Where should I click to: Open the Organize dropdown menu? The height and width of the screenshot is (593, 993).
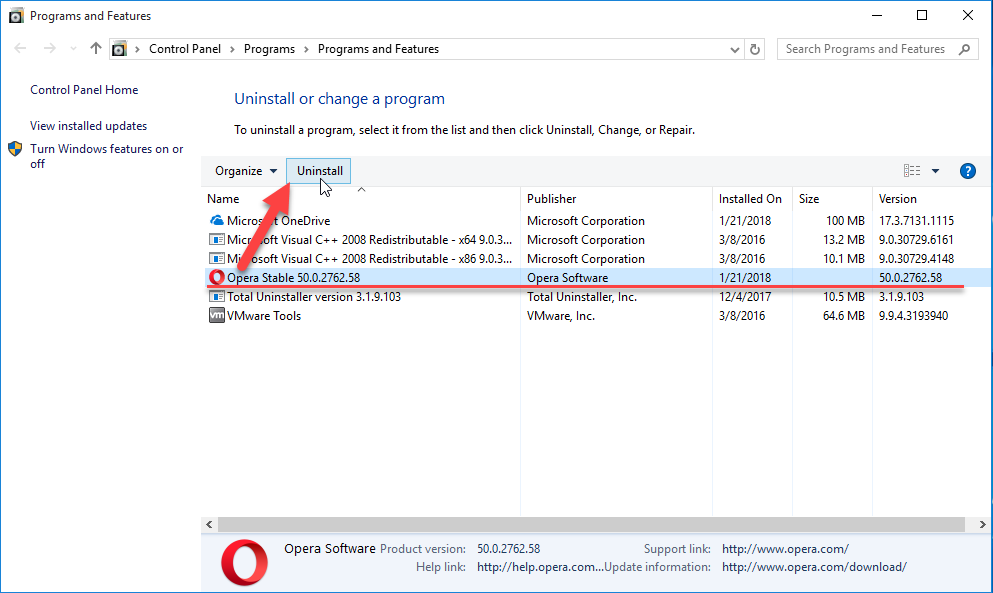(x=246, y=171)
